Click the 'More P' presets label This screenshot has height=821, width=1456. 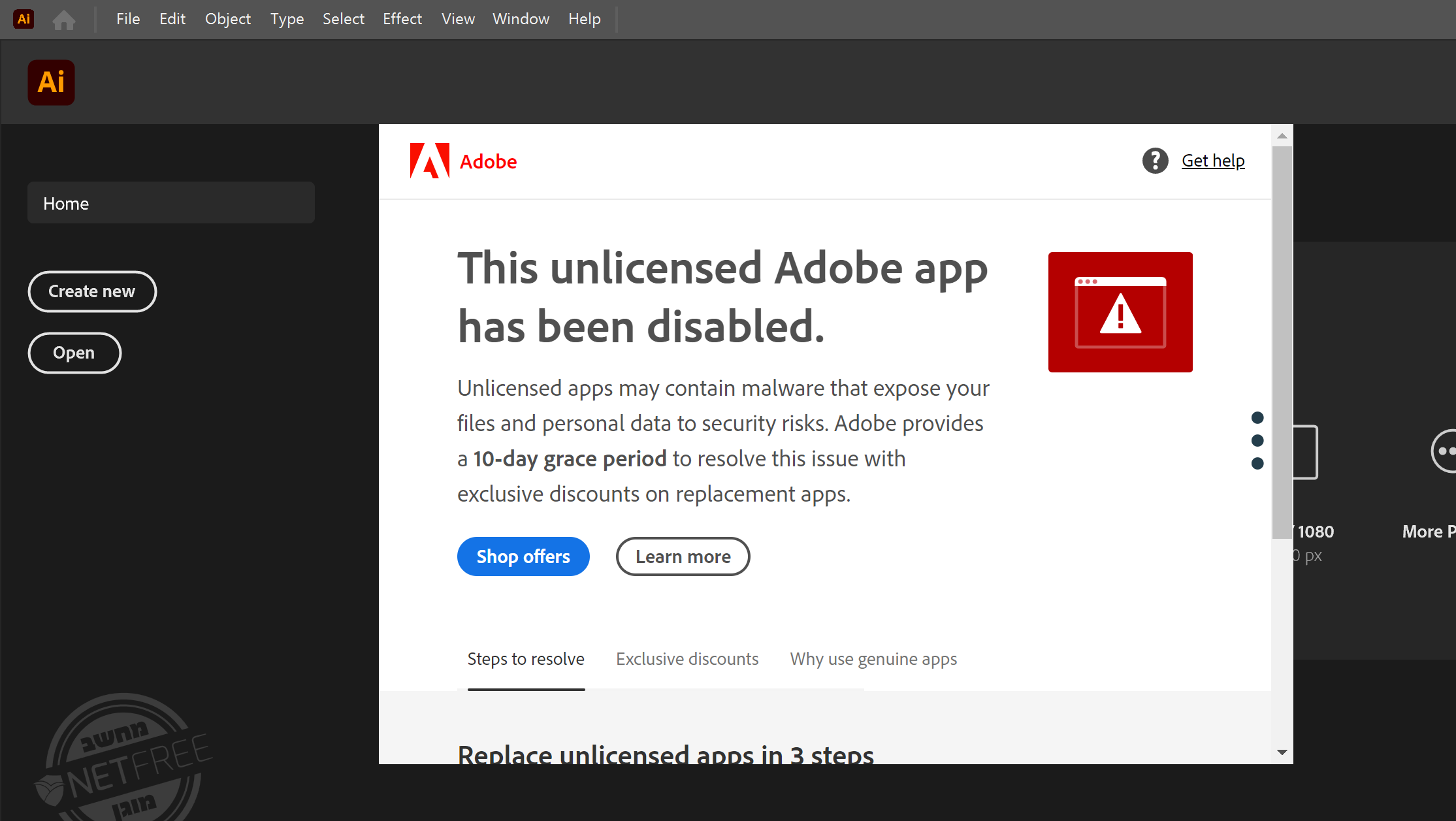coord(1429,532)
